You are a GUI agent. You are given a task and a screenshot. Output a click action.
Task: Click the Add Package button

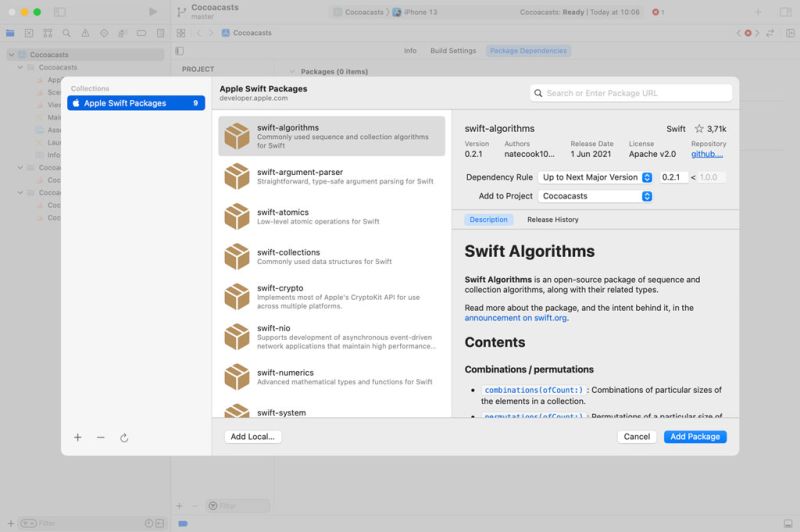click(x=695, y=437)
